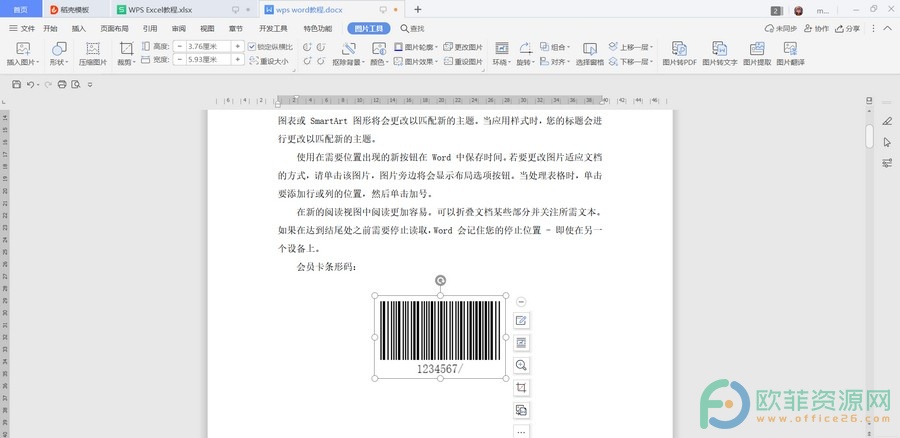Image resolution: width=900 pixels, height=438 pixels.
Task: Click the new tab plus button
Action: [x=418, y=9]
